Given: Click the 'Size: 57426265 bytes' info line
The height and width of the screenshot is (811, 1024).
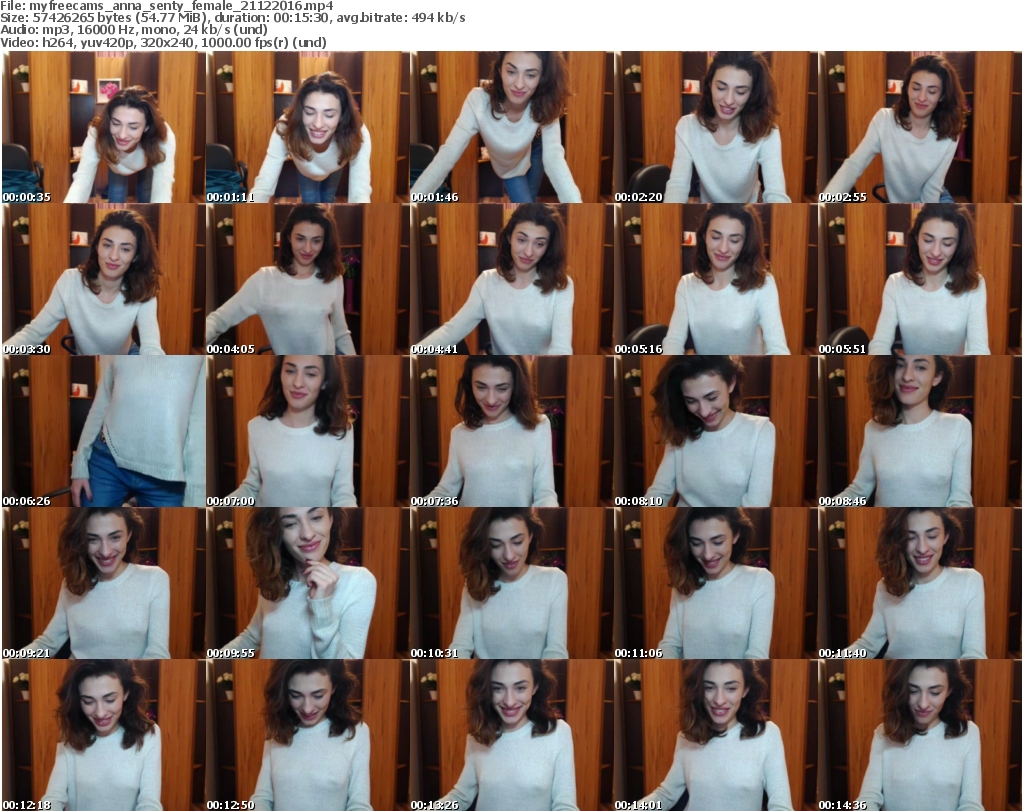Looking at the screenshot, I should pyautogui.click(x=232, y=18).
